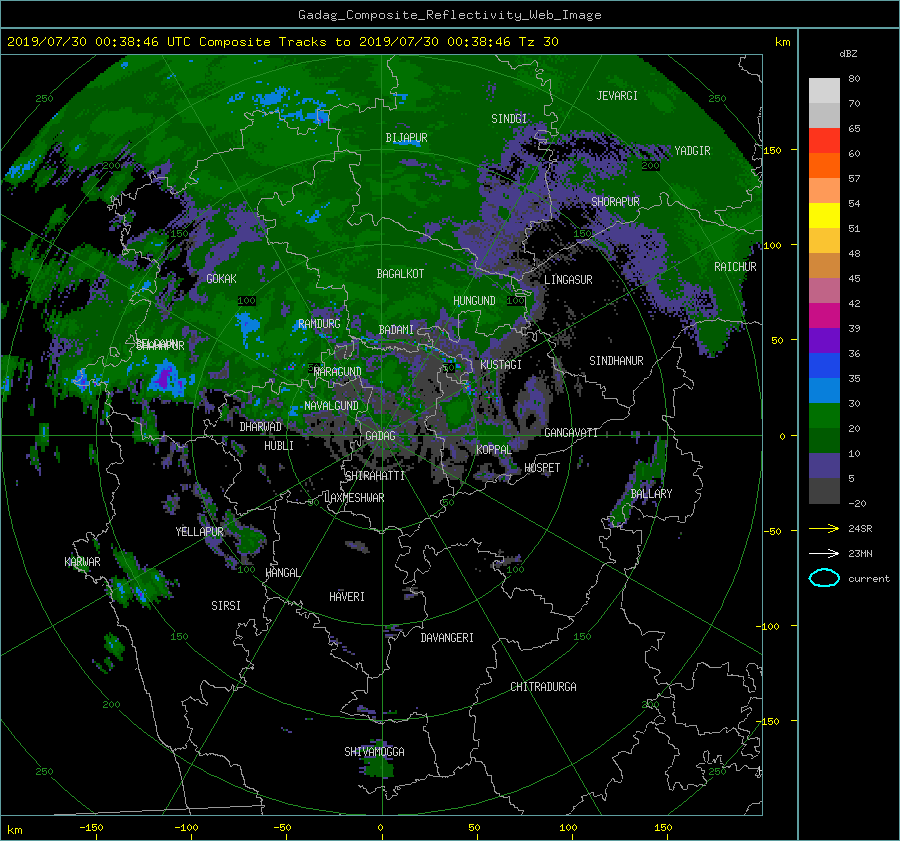Click the yellow 51 dBZ legend swatch
Screen dimensions: 900x841
pos(824,215)
